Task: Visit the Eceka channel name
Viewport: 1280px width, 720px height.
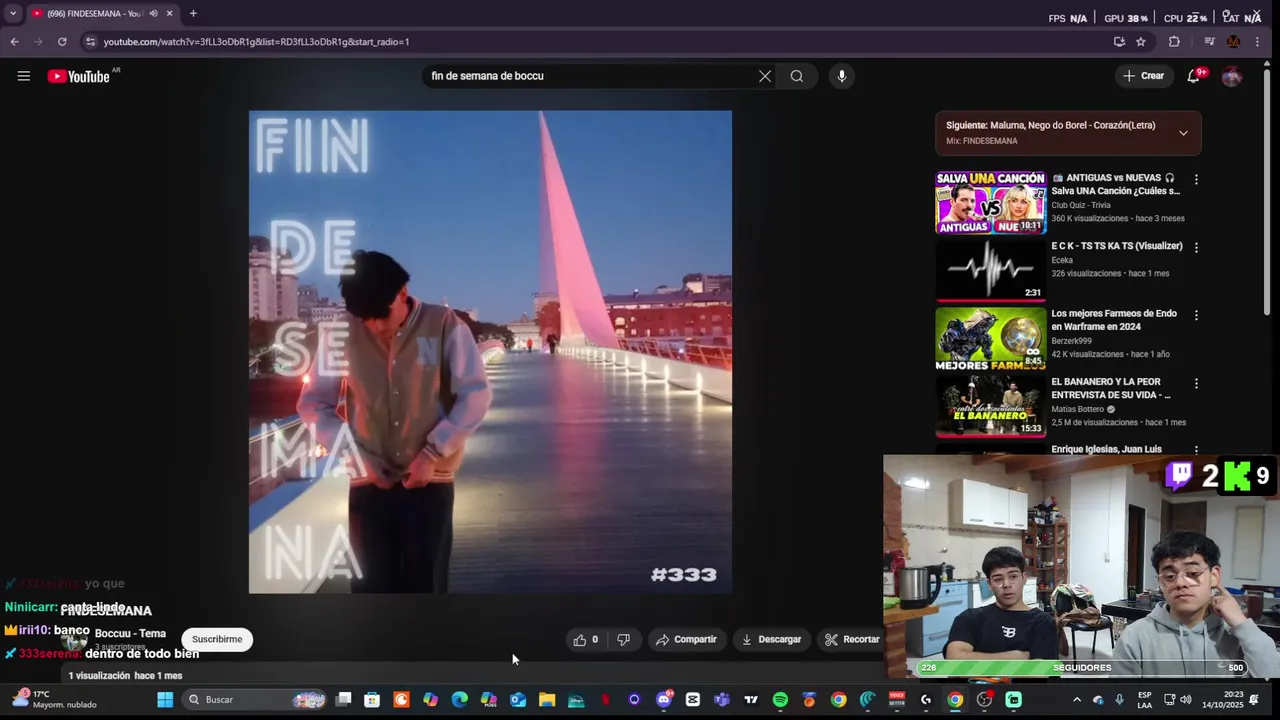Action: pyautogui.click(x=1062, y=260)
